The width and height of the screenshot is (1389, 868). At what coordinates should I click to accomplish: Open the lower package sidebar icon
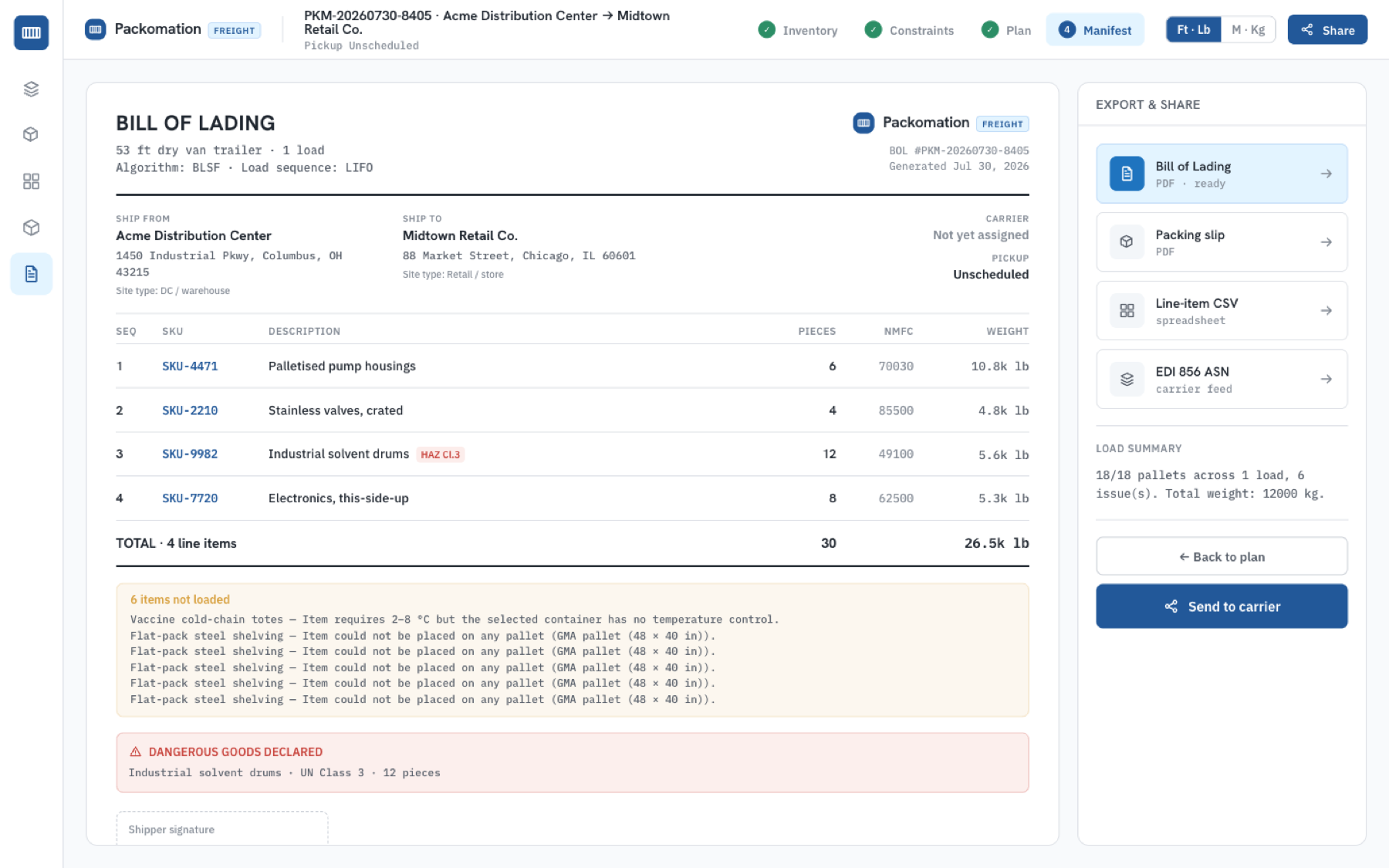(x=31, y=228)
